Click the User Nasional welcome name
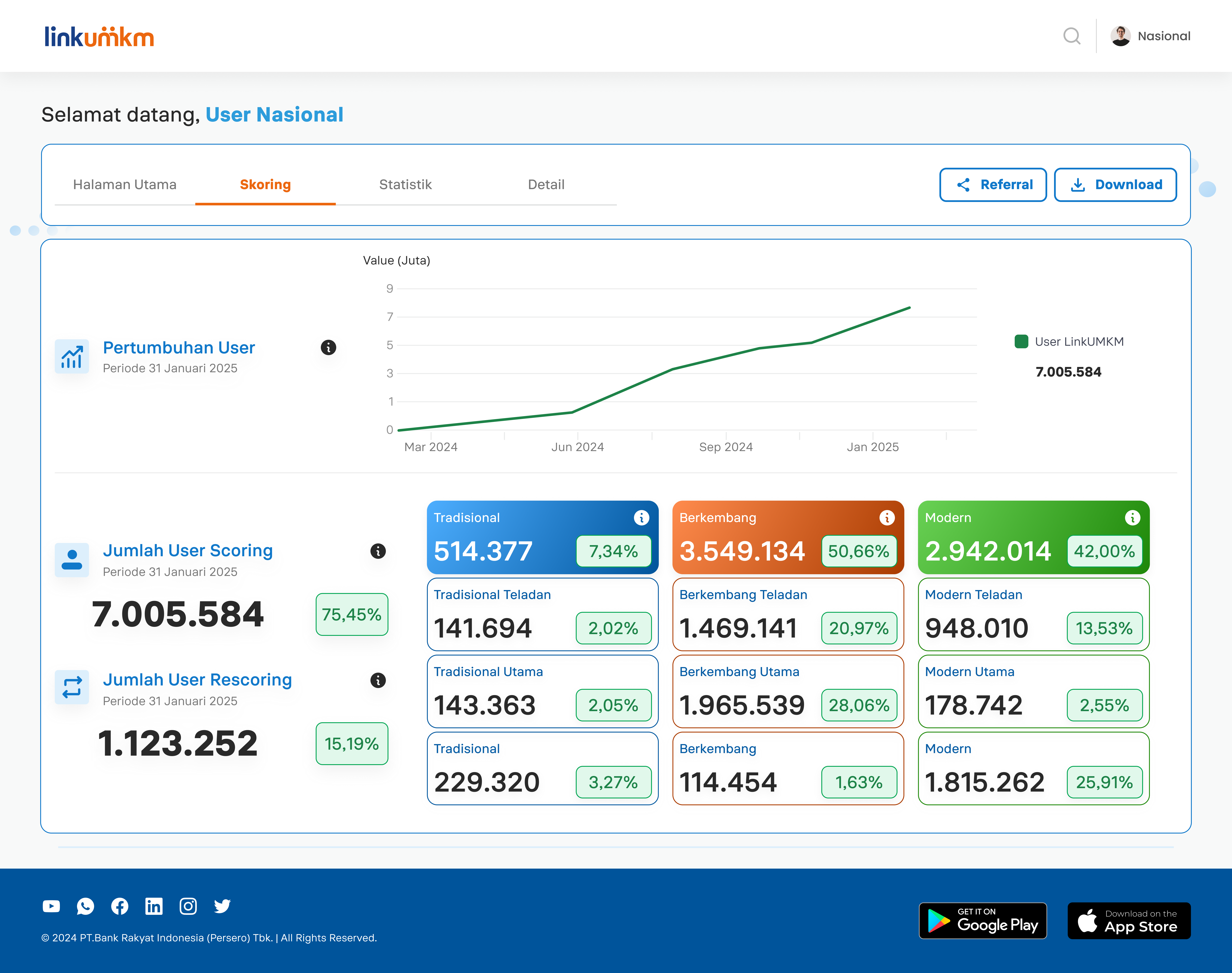Screen dimensions: 1232x973 [275, 114]
